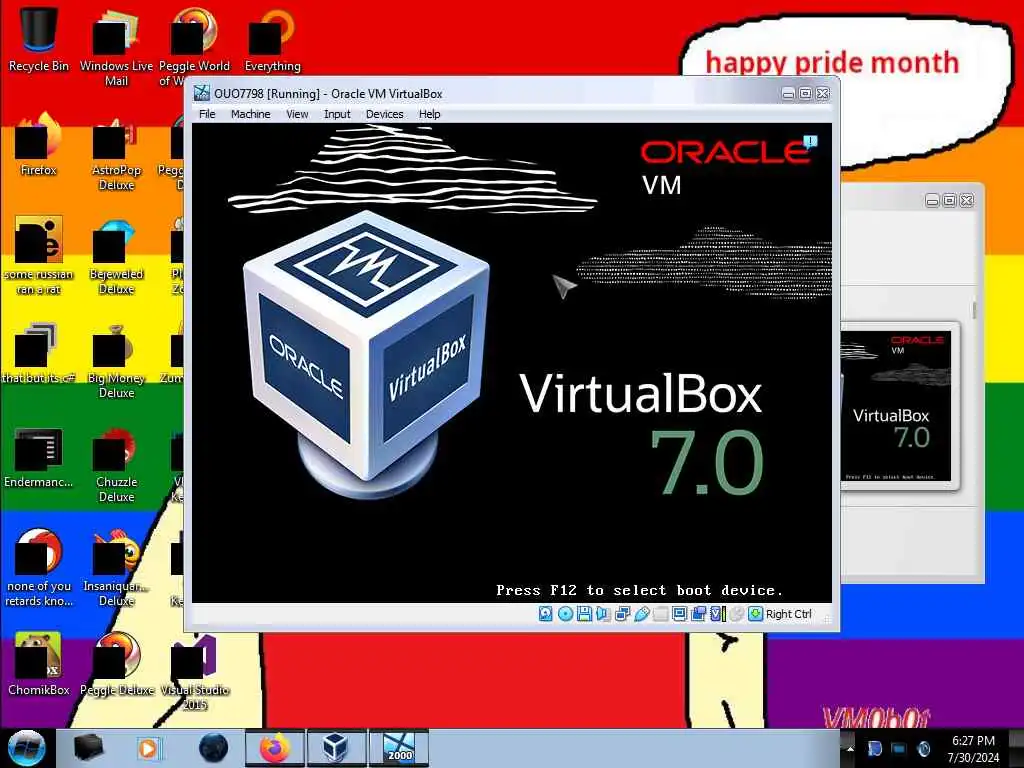Click the USB devices indicator icon
1024x768 pixels.
641,614
